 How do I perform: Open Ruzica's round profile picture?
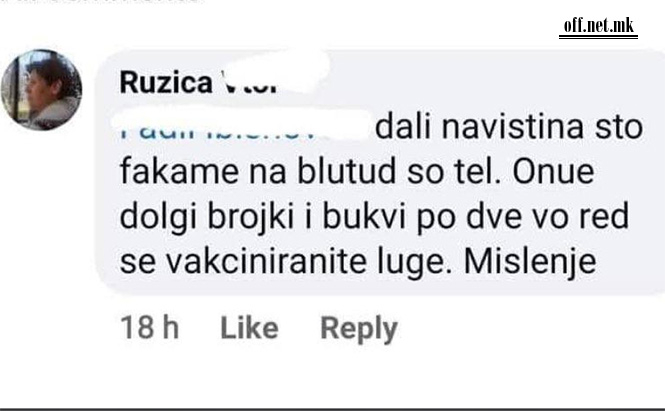41,89
